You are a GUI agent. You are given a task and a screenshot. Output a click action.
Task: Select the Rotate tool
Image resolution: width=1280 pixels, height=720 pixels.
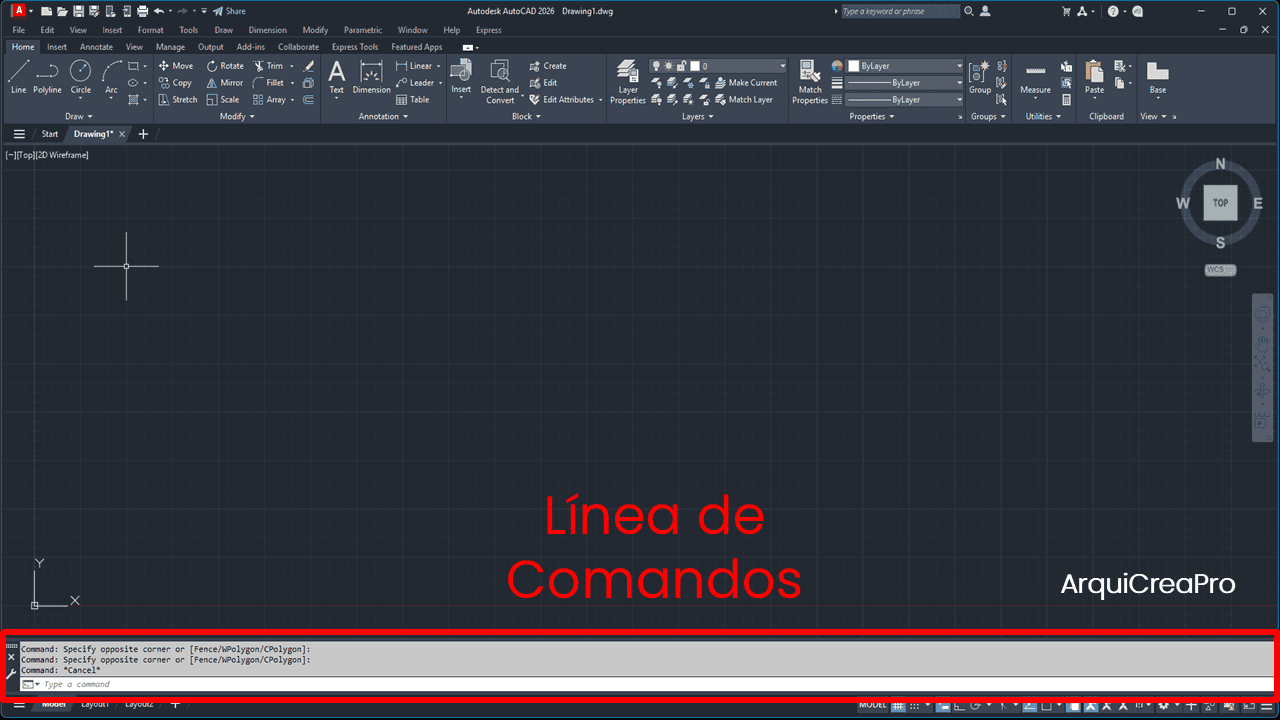(225, 66)
